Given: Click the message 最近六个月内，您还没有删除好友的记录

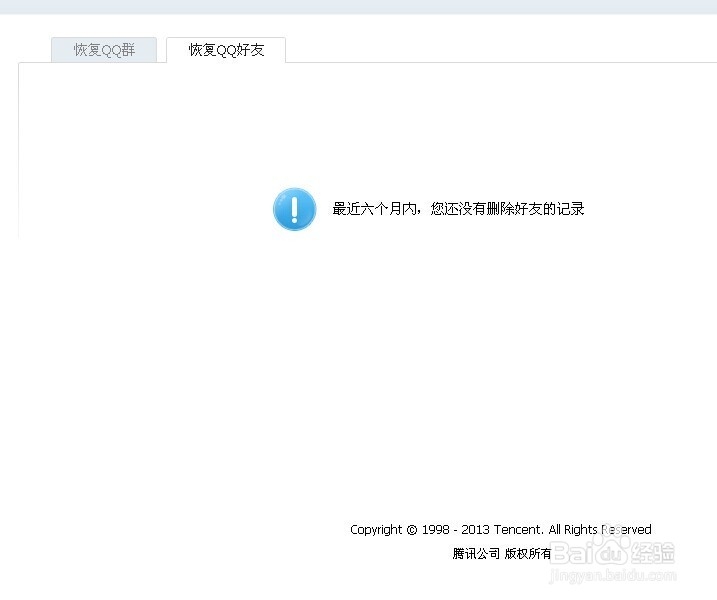Looking at the screenshot, I should tap(458, 209).
